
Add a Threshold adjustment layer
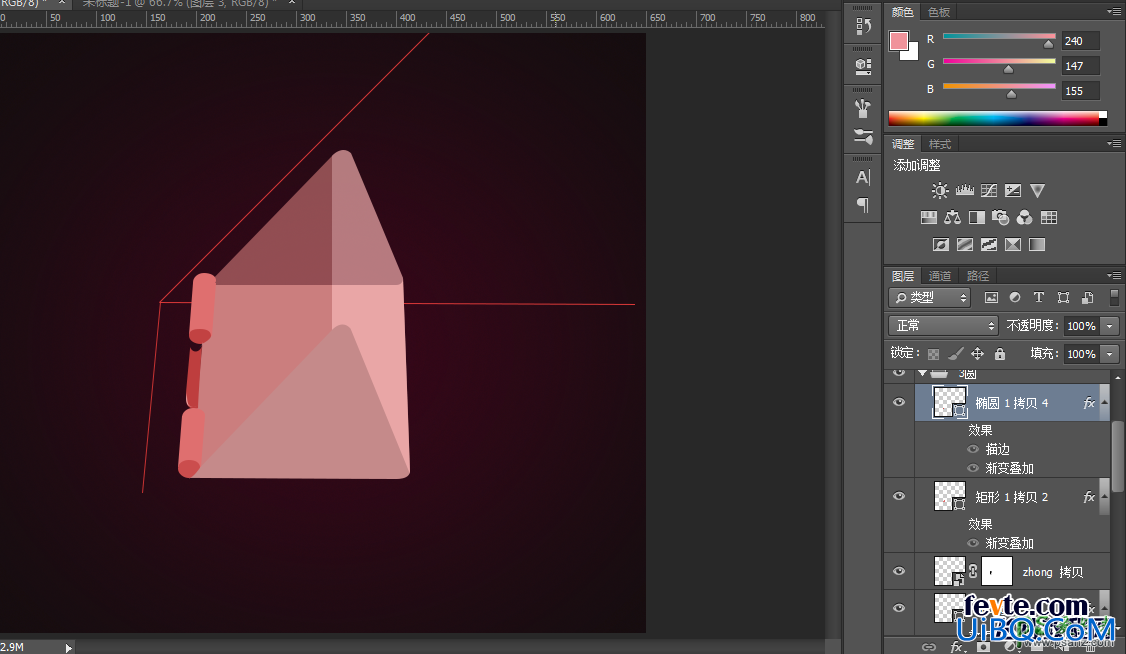click(989, 245)
